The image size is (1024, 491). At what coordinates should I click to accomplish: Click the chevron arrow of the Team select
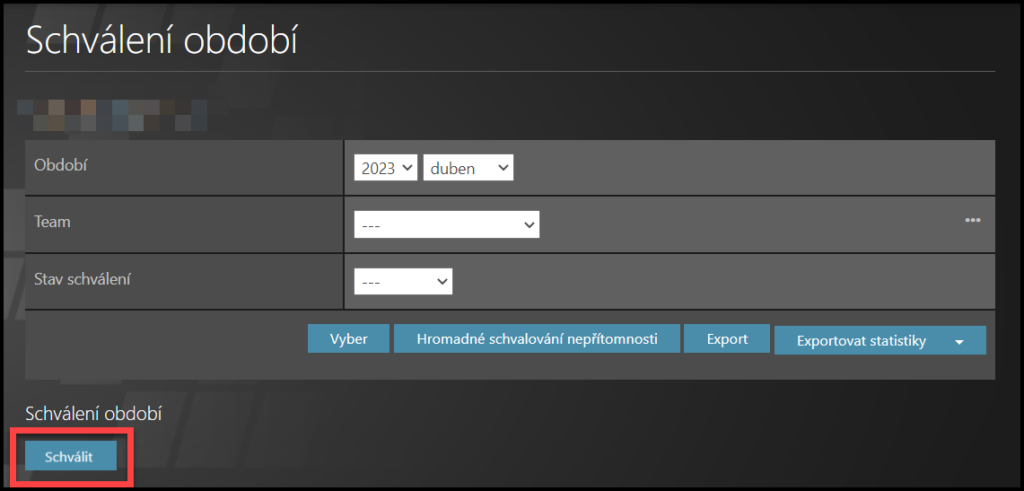(528, 225)
